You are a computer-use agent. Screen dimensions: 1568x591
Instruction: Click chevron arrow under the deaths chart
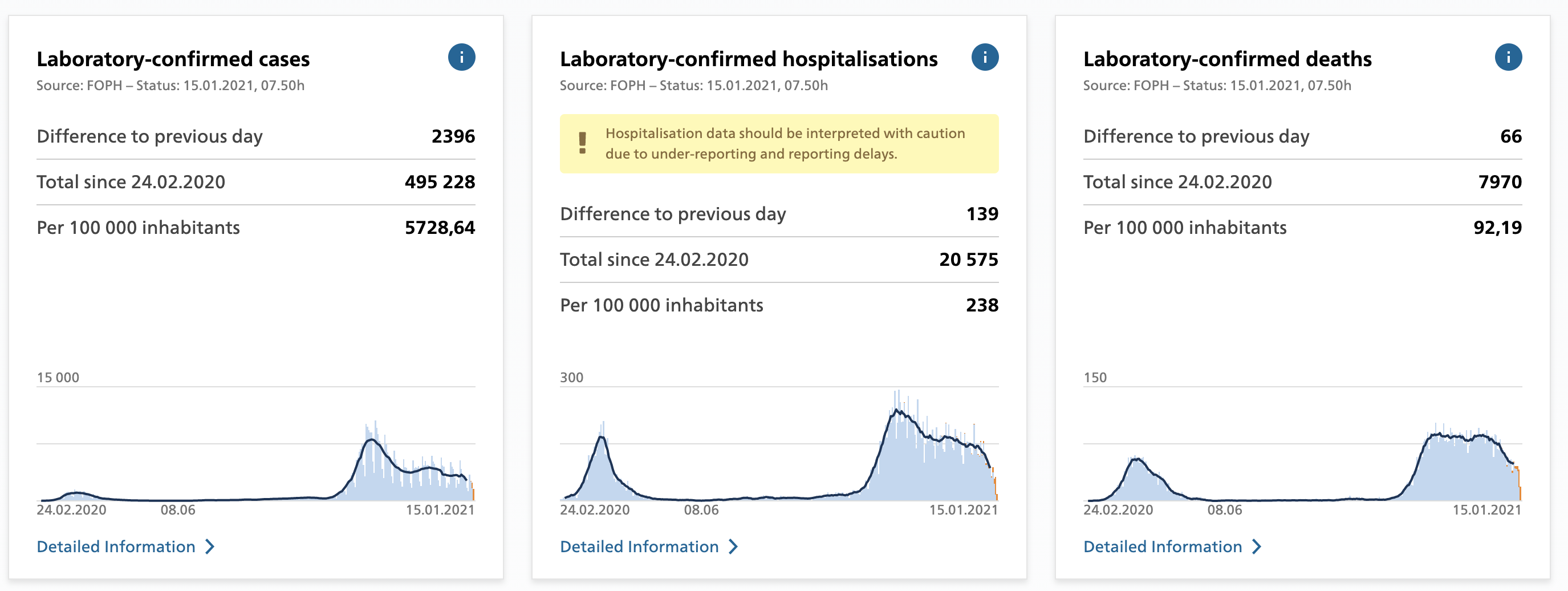click(x=1257, y=547)
